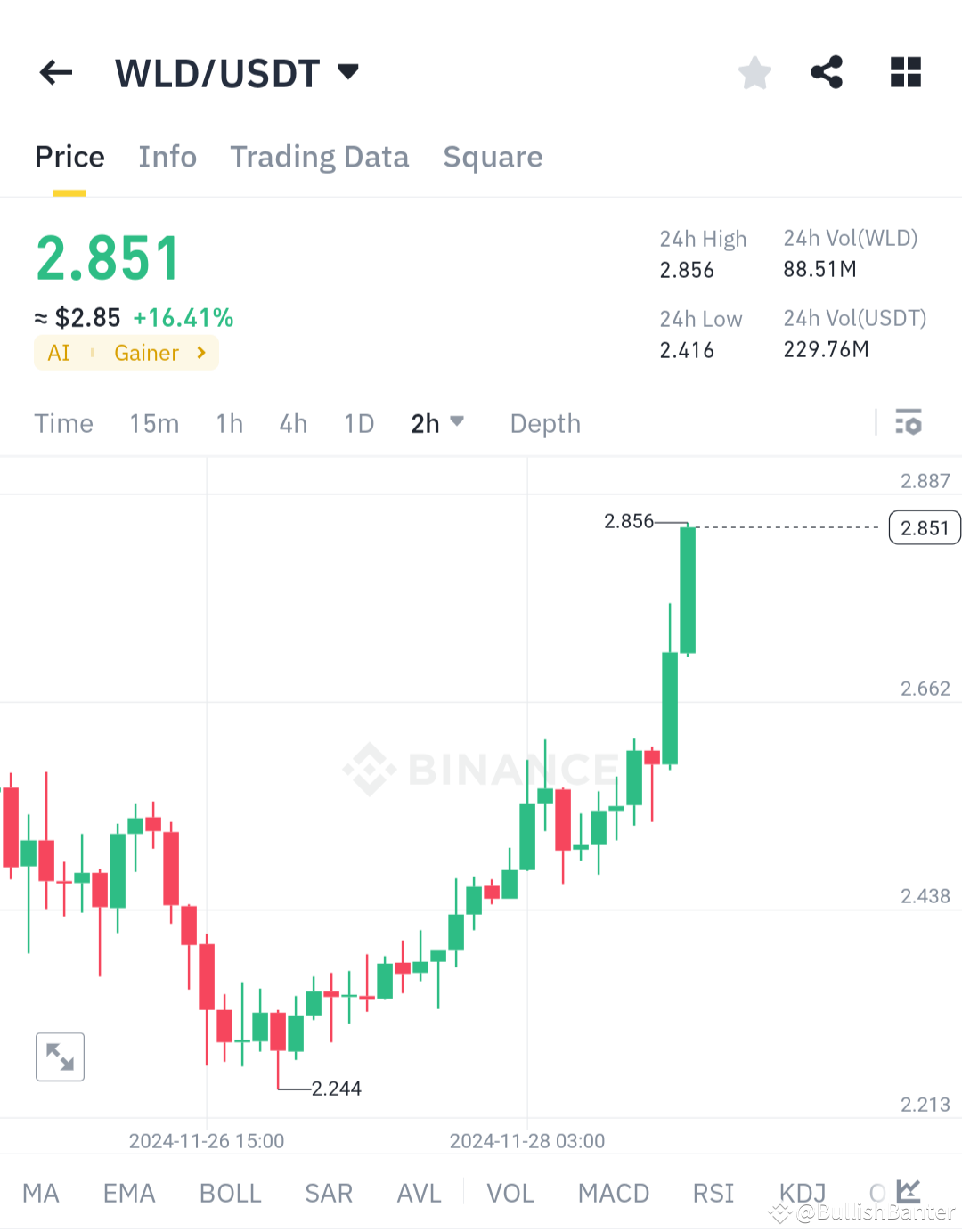Toggle the MA indicator on the chart
The width and height of the screenshot is (962, 1232).
click(x=41, y=1193)
